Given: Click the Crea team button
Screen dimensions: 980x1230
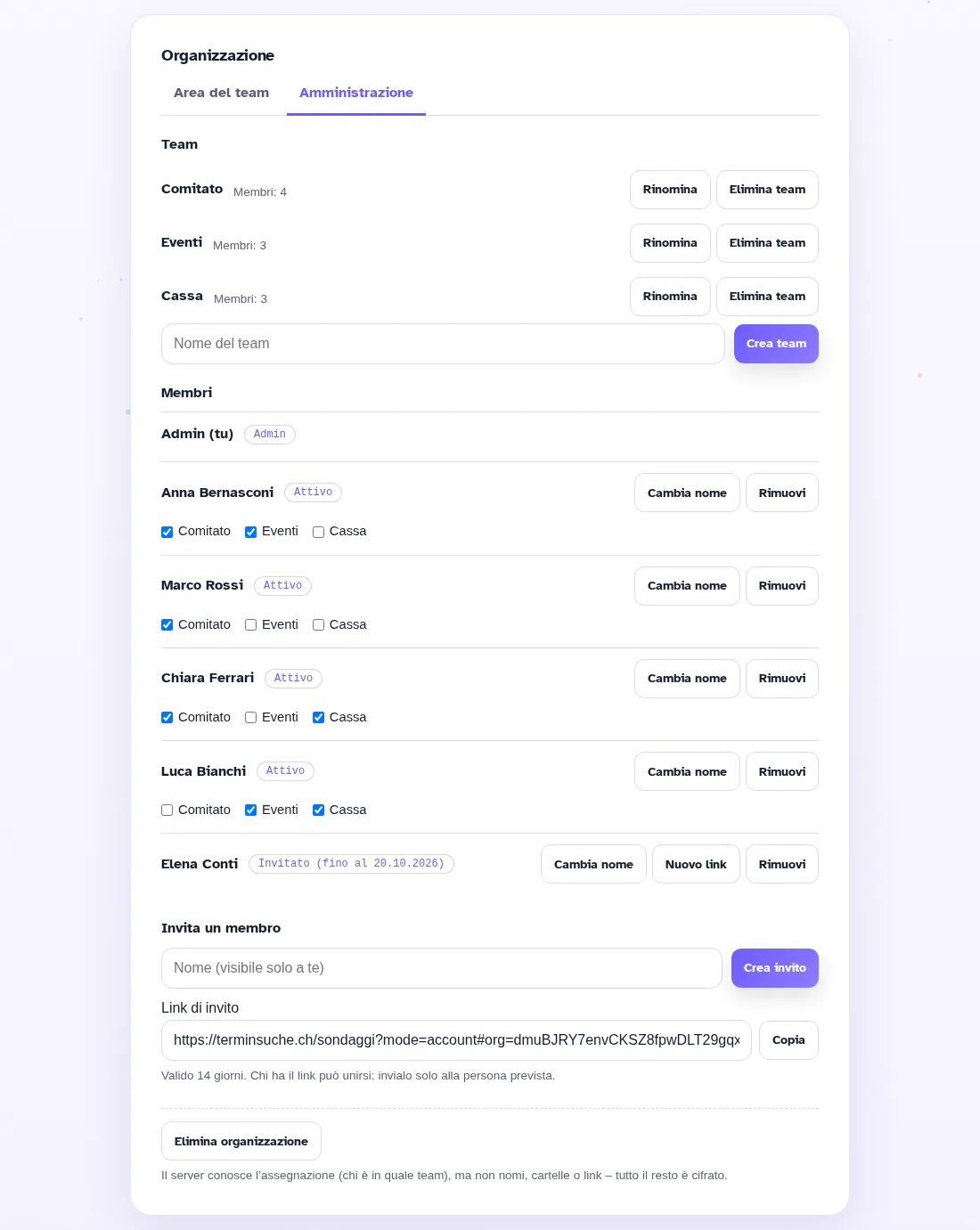Looking at the screenshot, I should (776, 344).
